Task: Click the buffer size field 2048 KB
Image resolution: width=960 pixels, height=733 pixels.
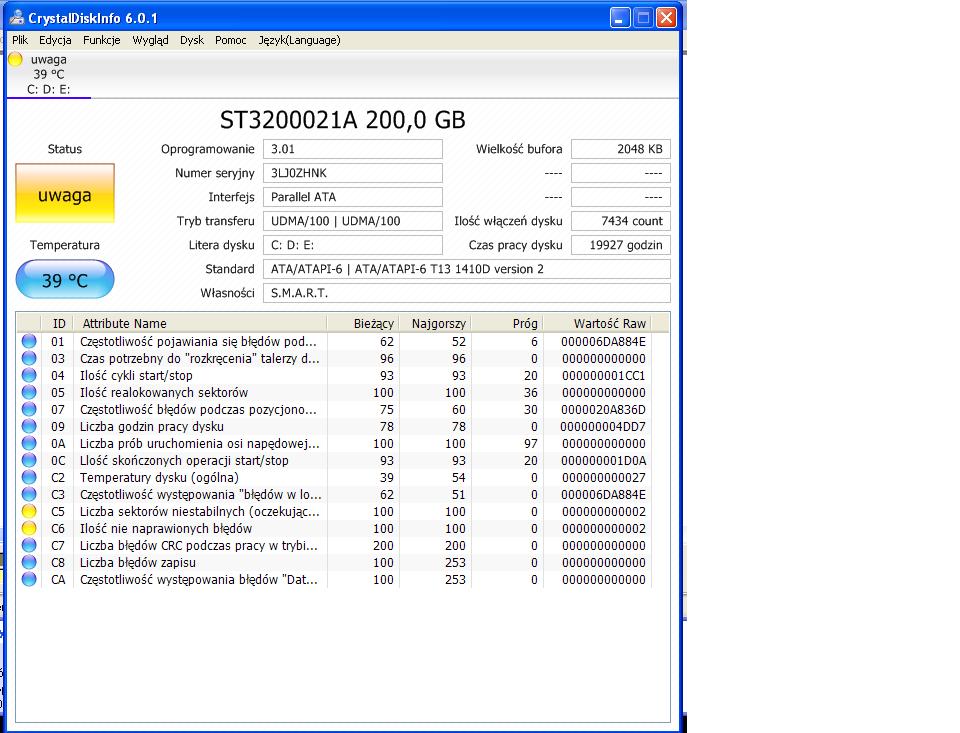Action: tap(621, 149)
